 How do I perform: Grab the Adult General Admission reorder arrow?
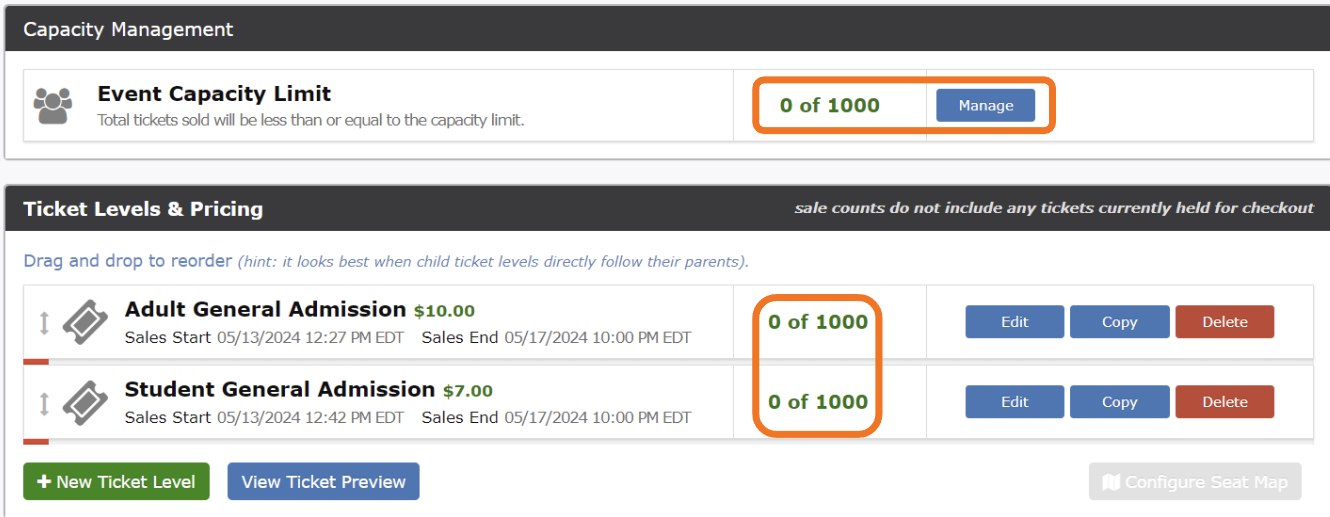43,323
